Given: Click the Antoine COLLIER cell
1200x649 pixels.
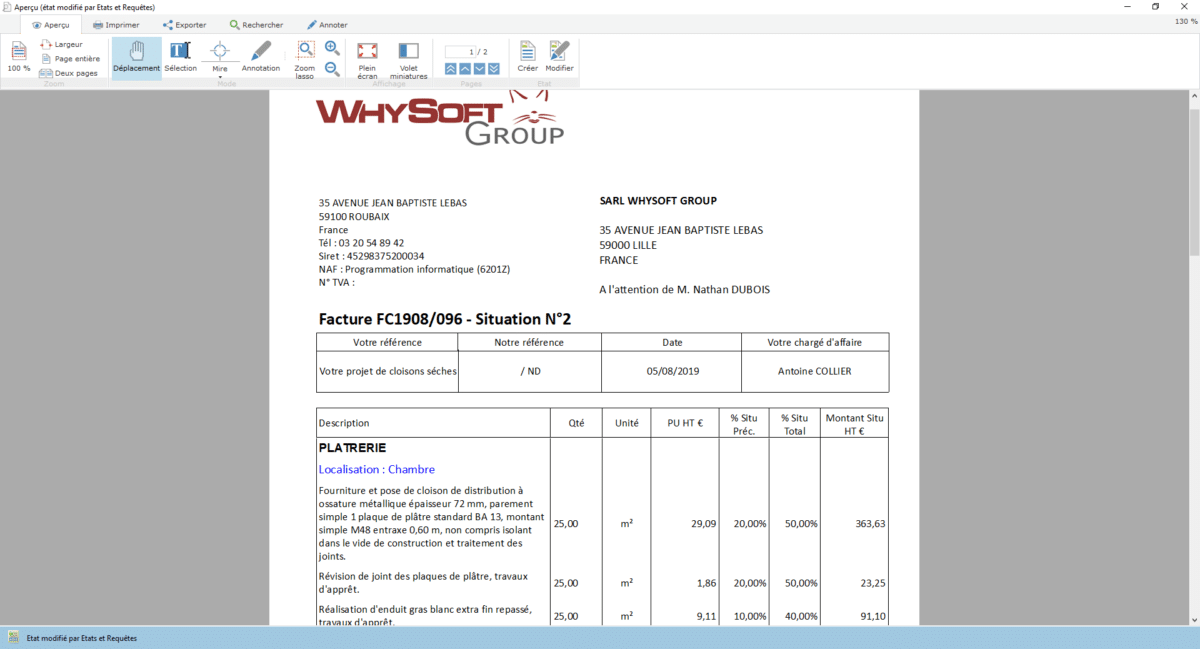Looking at the screenshot, I should [815, 371].
